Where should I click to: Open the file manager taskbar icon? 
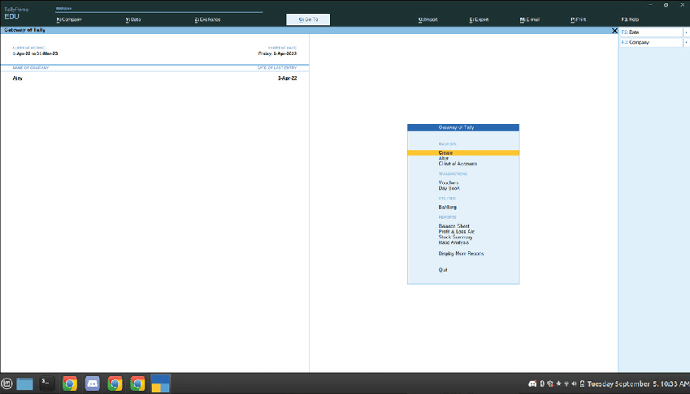pos(25,384)
